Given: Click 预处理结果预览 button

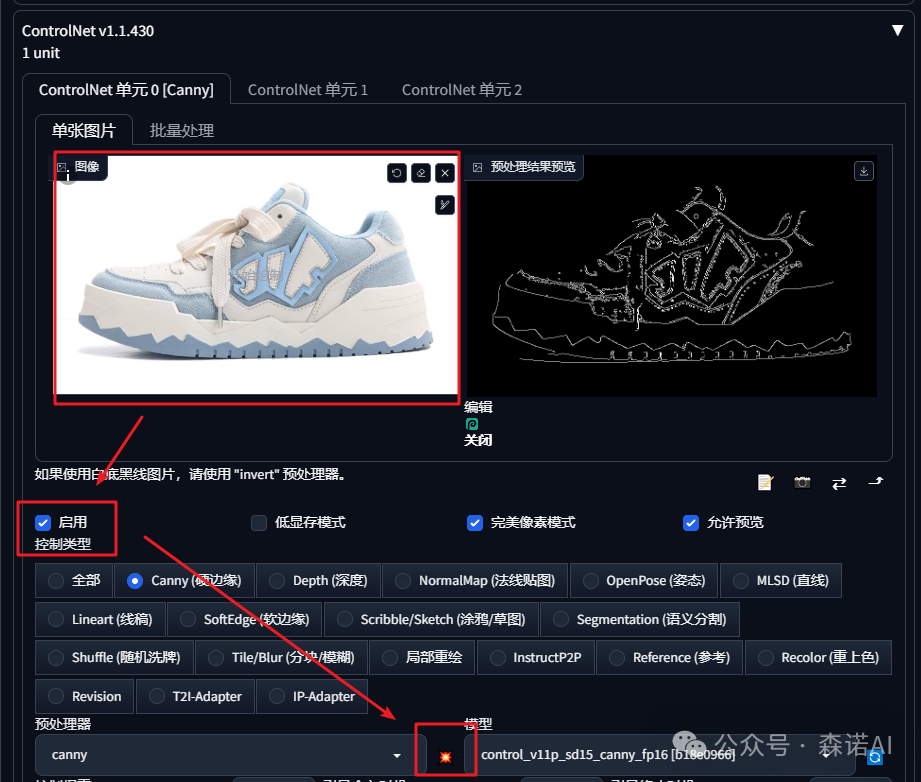Looking at the screenshot, I should click(524, 167).
